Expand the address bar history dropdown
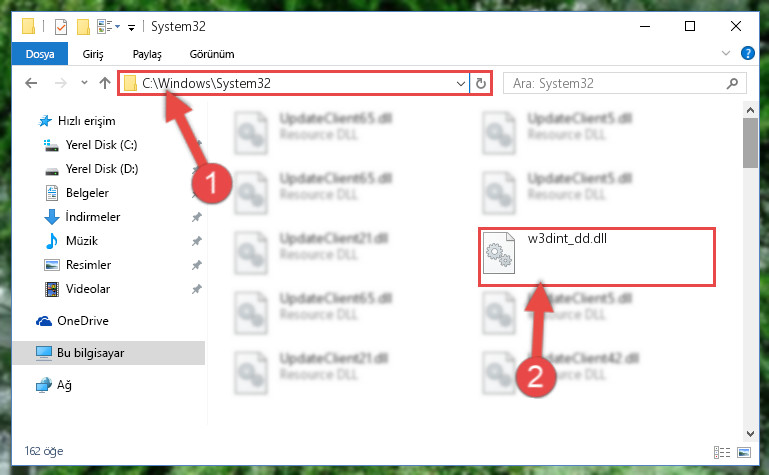769x475 pixels. coord(461,83)
